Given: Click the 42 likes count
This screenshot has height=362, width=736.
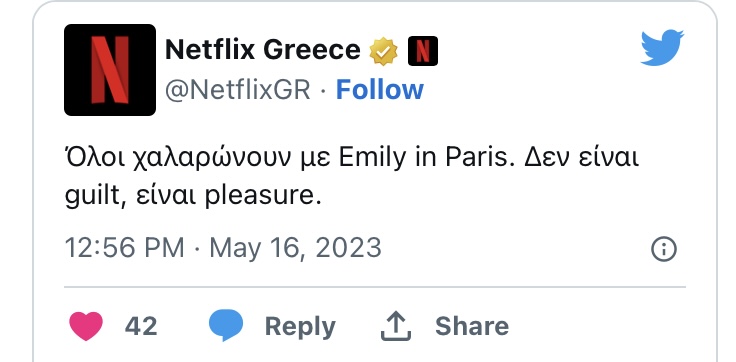Looking at the screenshot, I should 141,326.
